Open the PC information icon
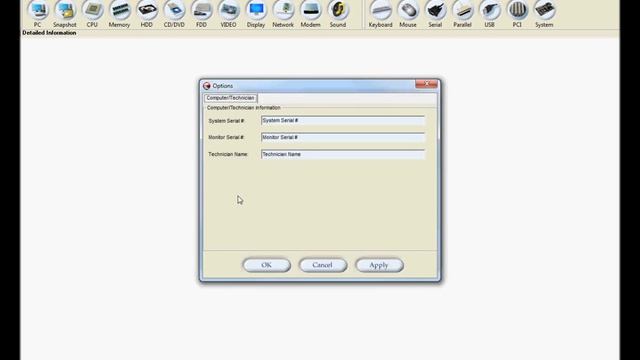 point(38,11)
